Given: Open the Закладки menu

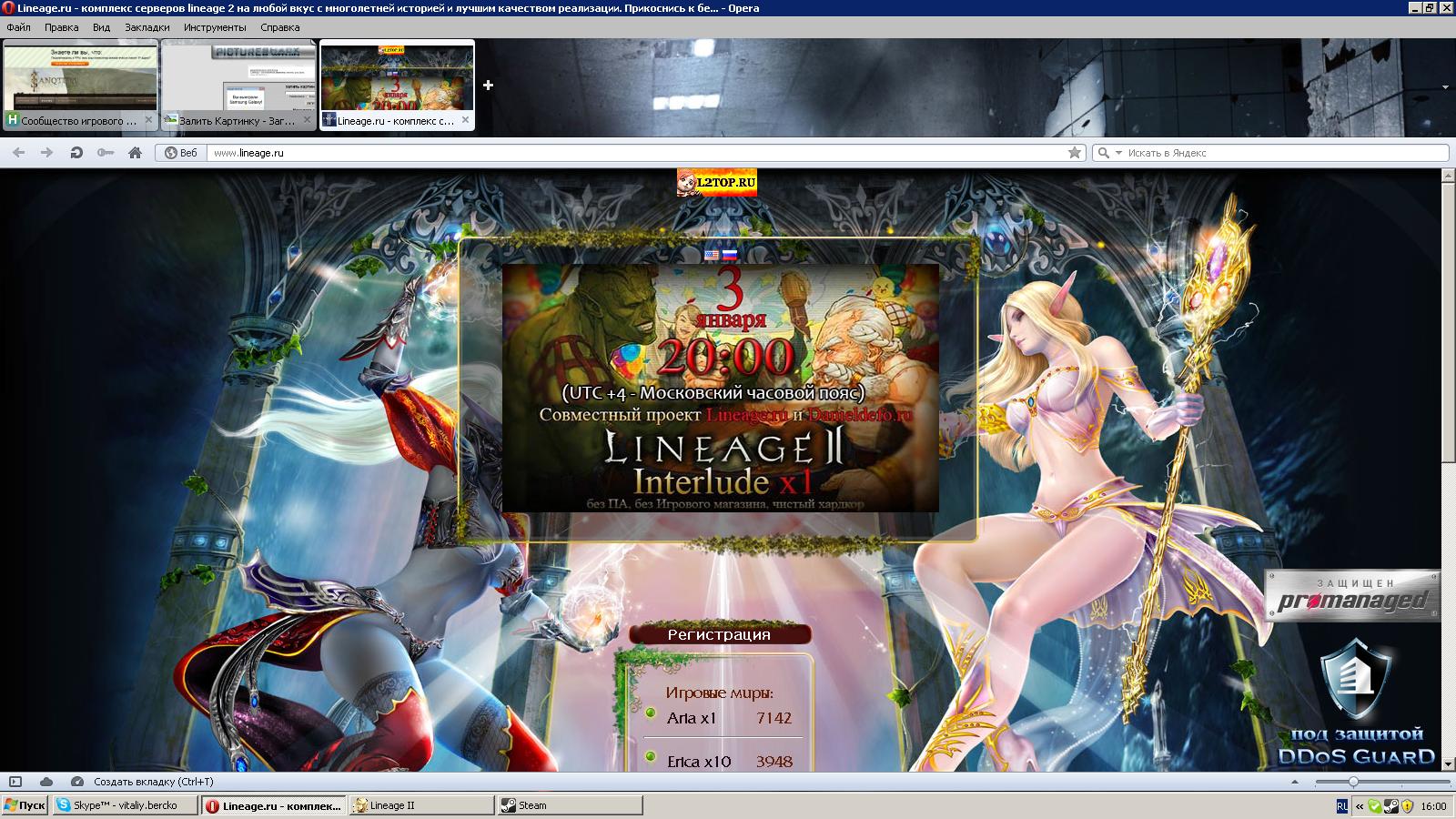Looking at the screenshot, I should (x=147, y=27).
